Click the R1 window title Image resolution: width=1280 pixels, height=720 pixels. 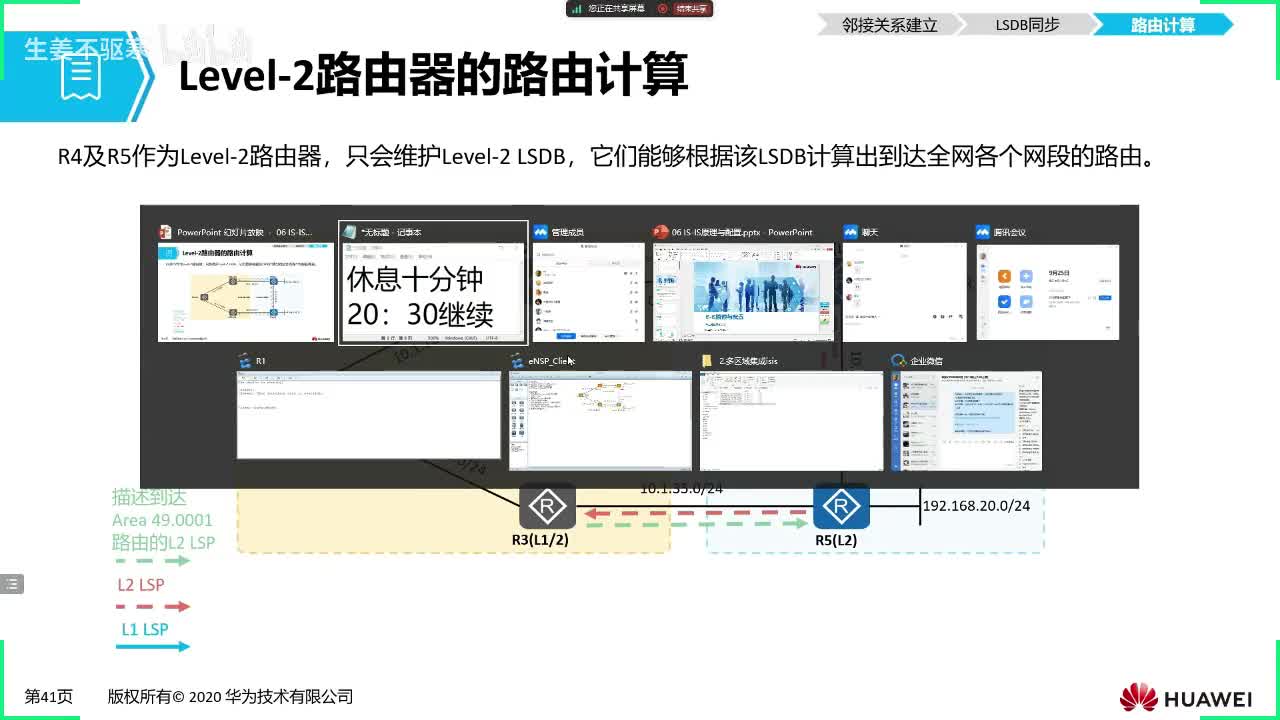point(261,360)
